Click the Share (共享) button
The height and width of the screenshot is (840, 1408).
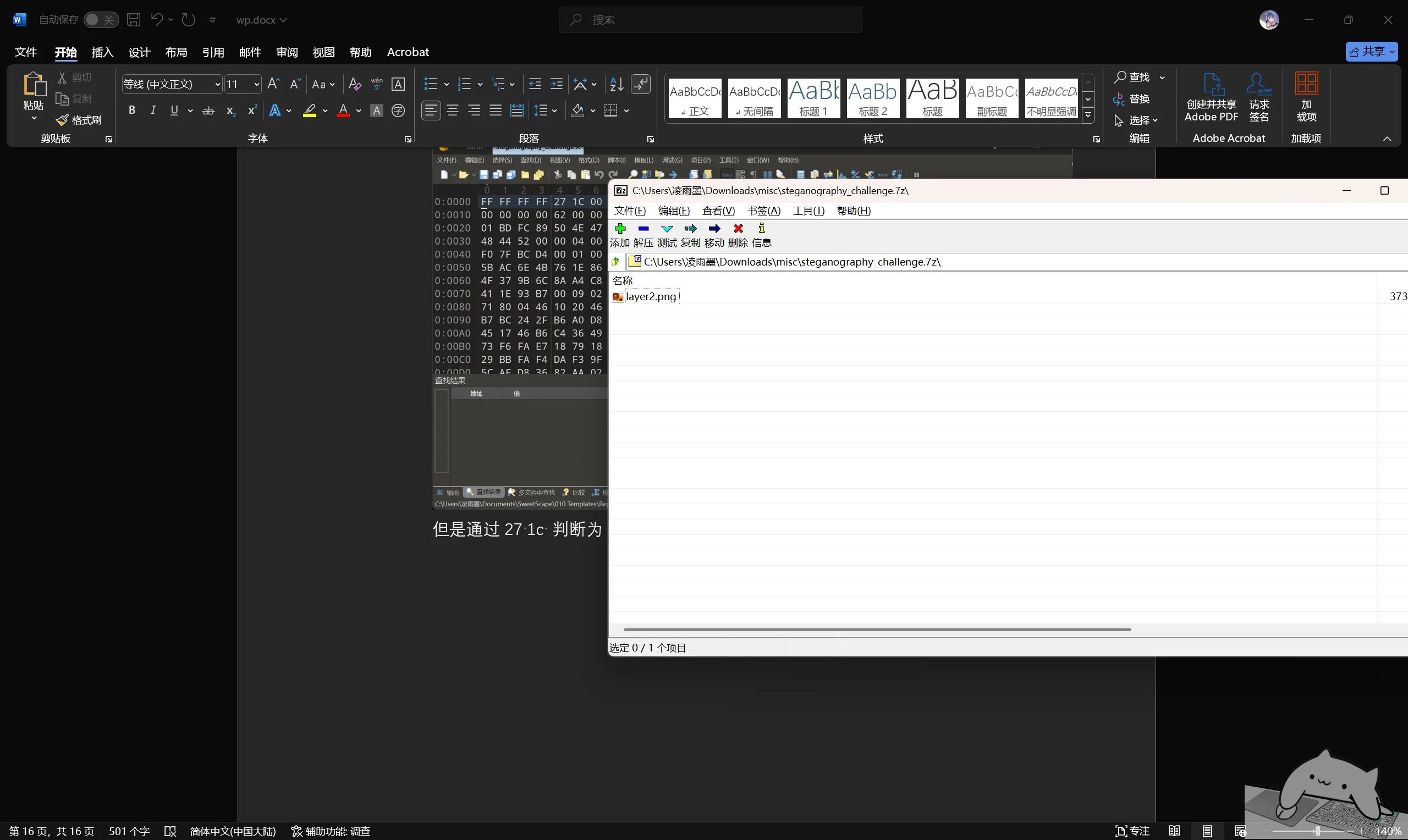pos(1371,52)
